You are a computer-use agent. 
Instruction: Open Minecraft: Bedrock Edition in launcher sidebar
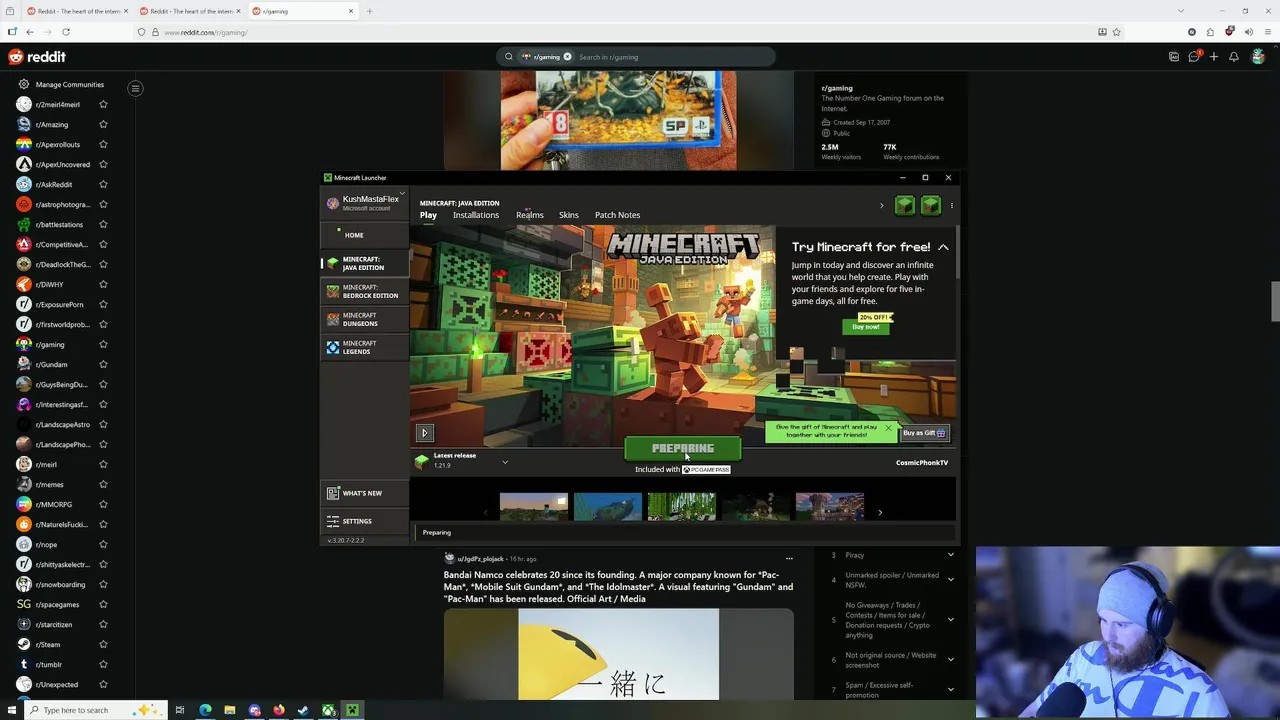[363, 291]
